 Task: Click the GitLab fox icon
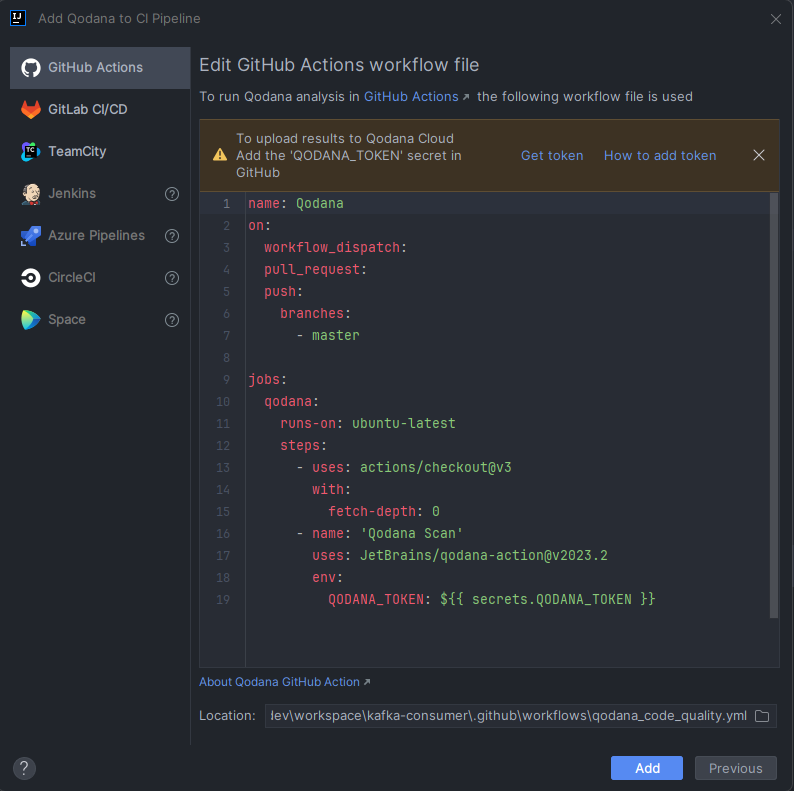coord(31,109)
